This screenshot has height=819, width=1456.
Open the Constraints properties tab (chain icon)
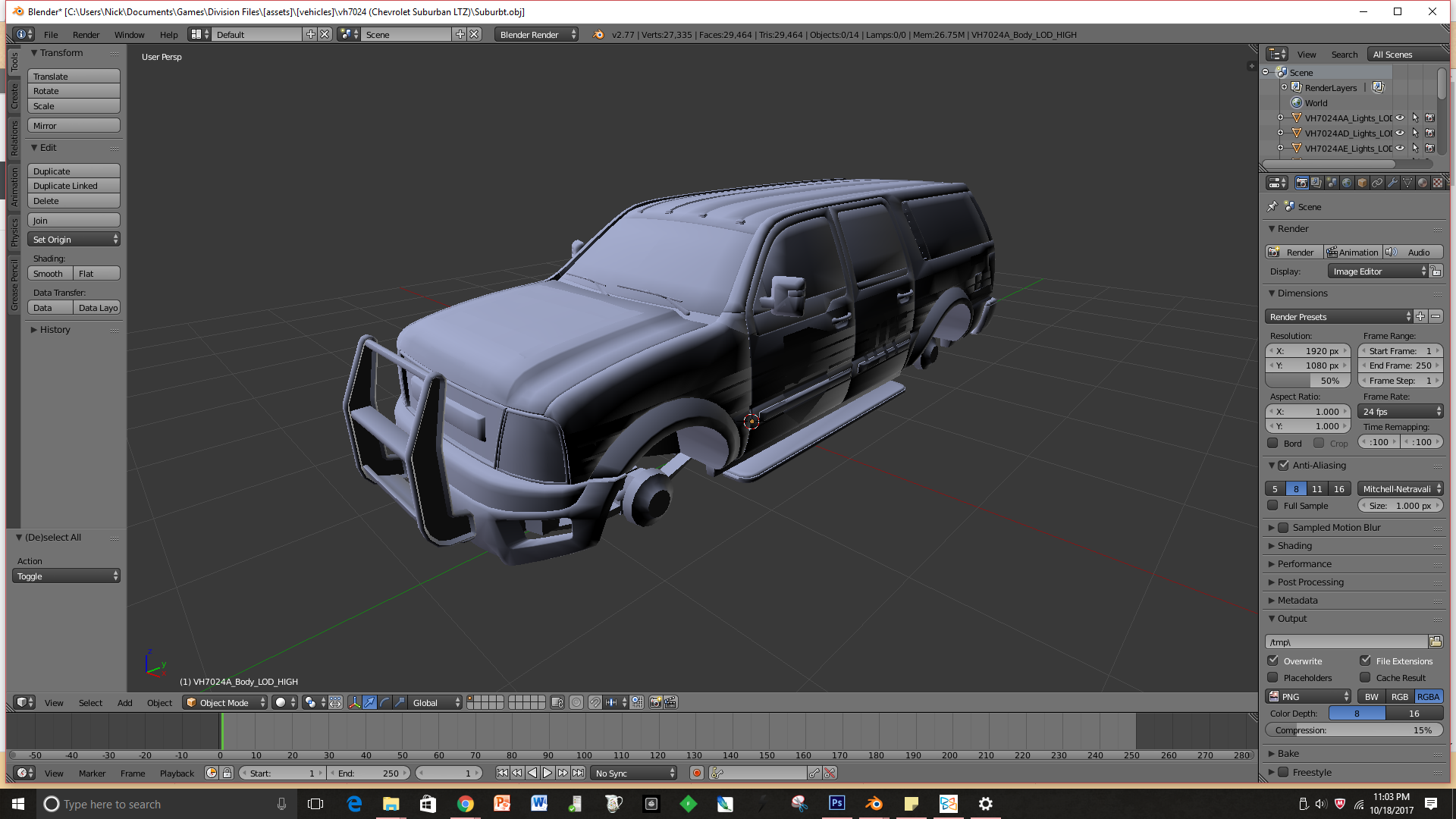tap(1377, 183)
